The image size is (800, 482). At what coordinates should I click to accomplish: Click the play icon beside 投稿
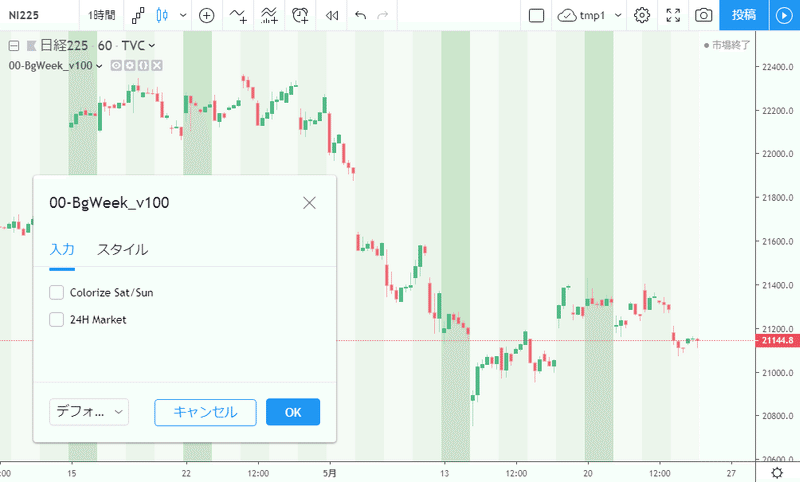(x=784, y=15)
